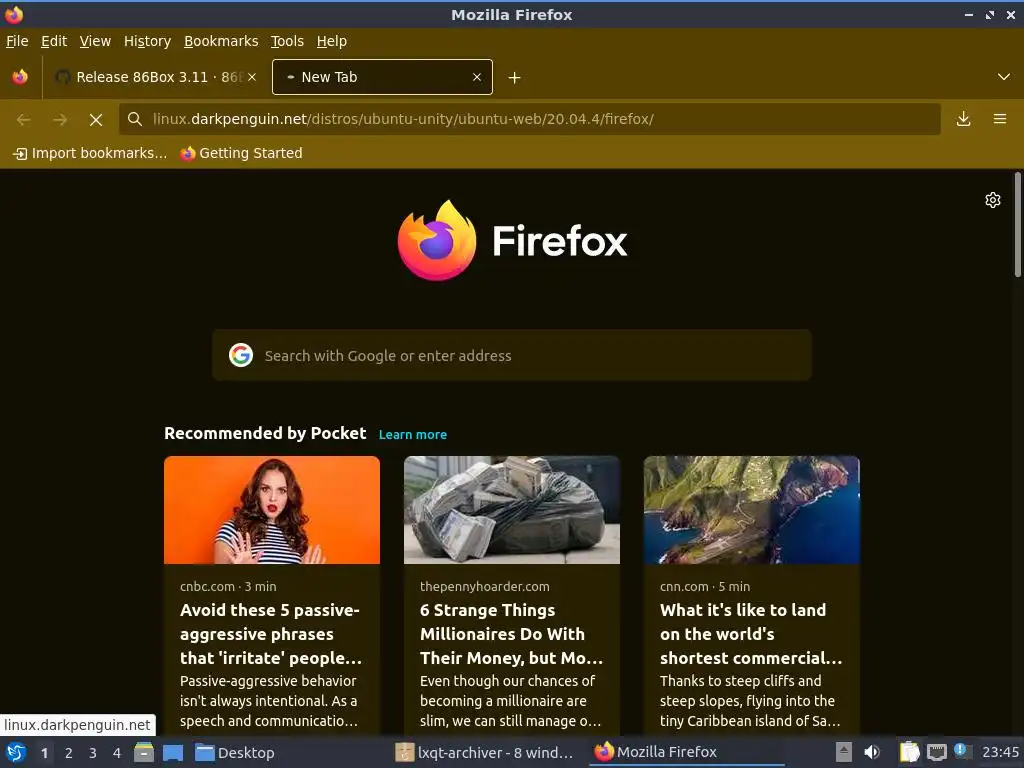Minimize the Firefox window
The image size is (1024, 768).
point(968,14)
